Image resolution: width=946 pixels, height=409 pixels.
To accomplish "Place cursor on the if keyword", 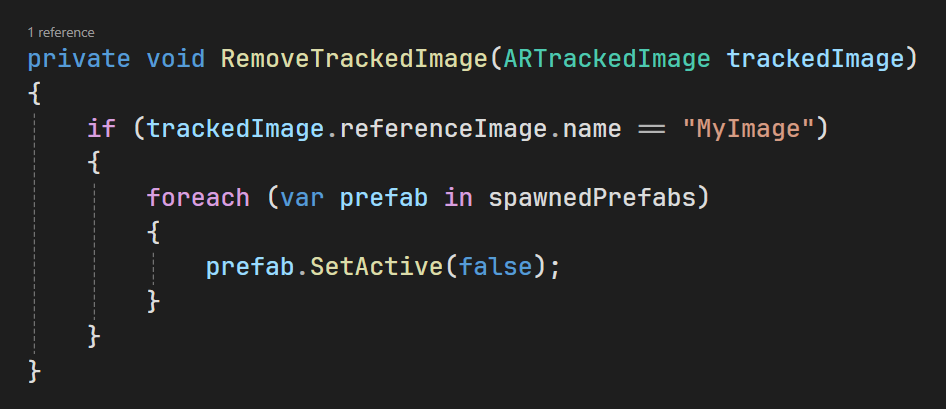I will pyautogui.click(x=101, y=128).
